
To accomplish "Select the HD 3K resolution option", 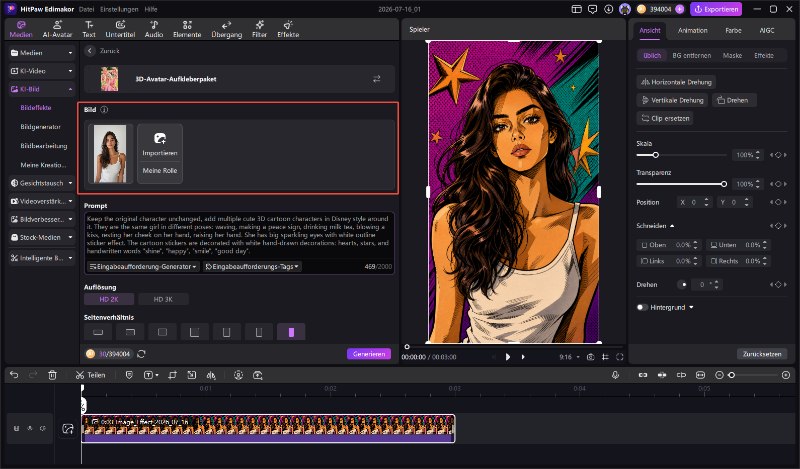I will (163, 300).
